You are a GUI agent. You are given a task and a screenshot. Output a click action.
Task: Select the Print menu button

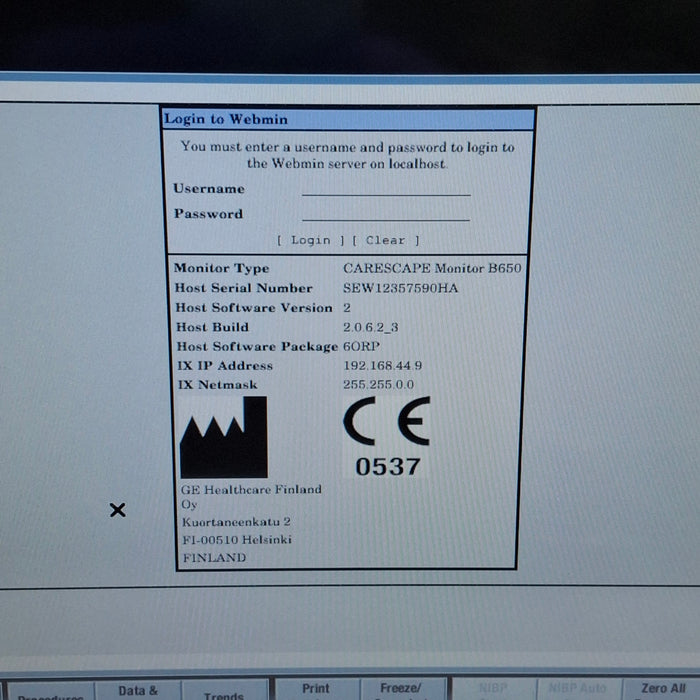[316, 690]
